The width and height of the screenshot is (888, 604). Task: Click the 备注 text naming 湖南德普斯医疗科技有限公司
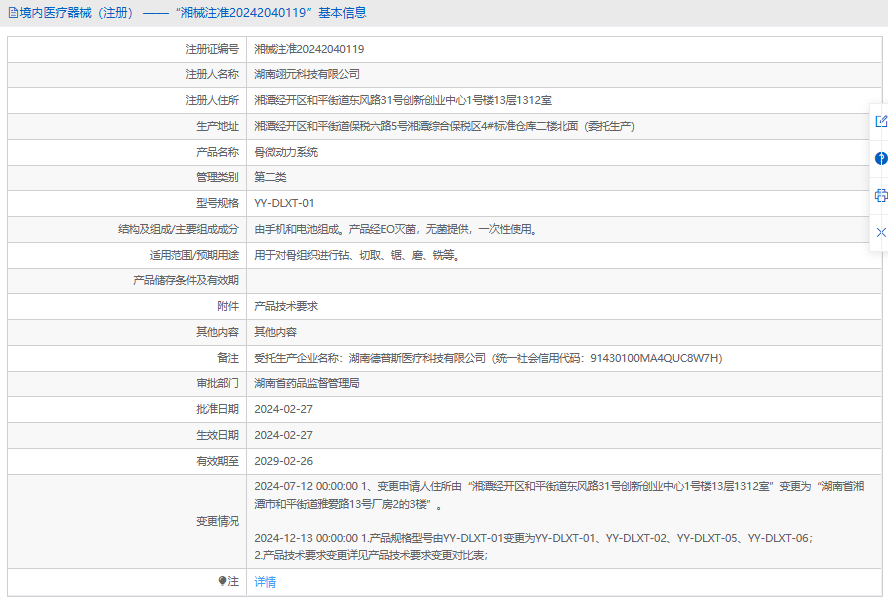coord(488,358)
